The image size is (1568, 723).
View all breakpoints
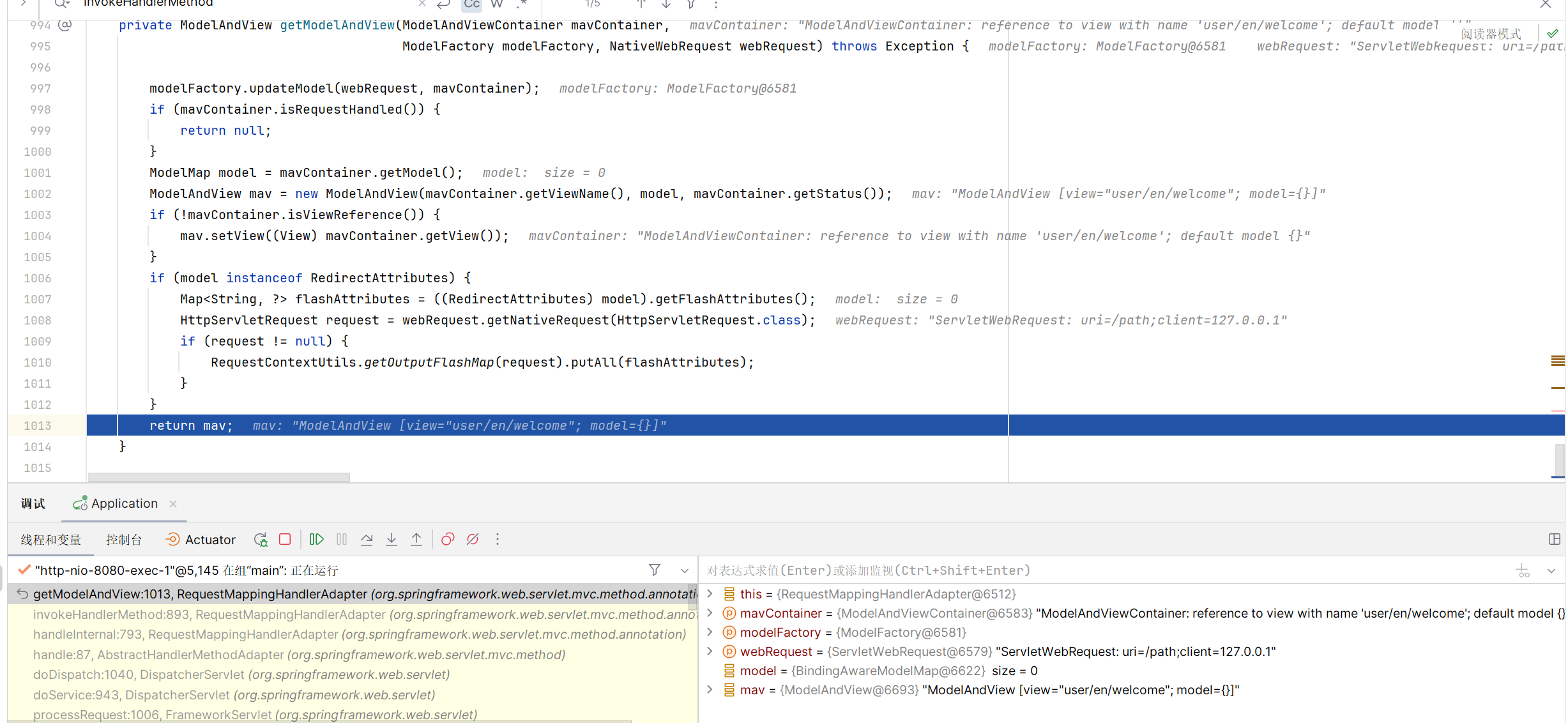click(448, 540)
